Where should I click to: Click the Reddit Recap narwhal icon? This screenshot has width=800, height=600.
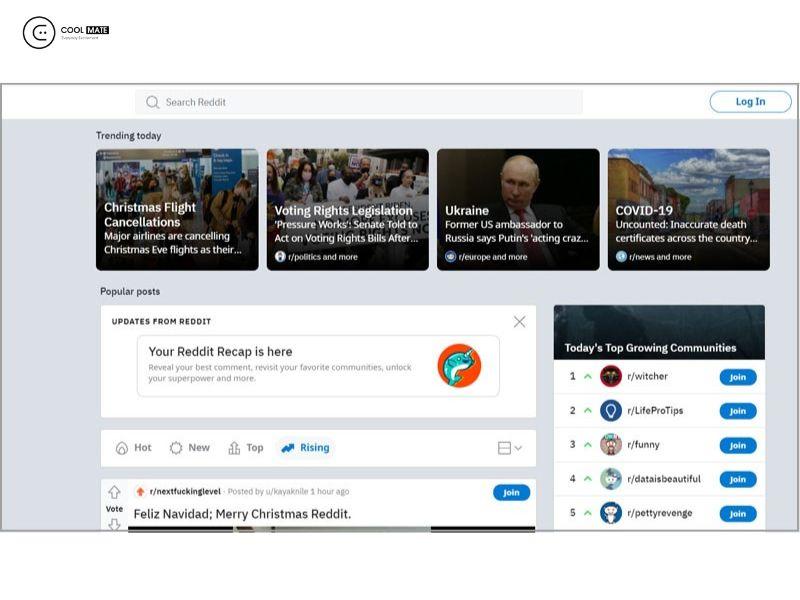tap(459, 366)
